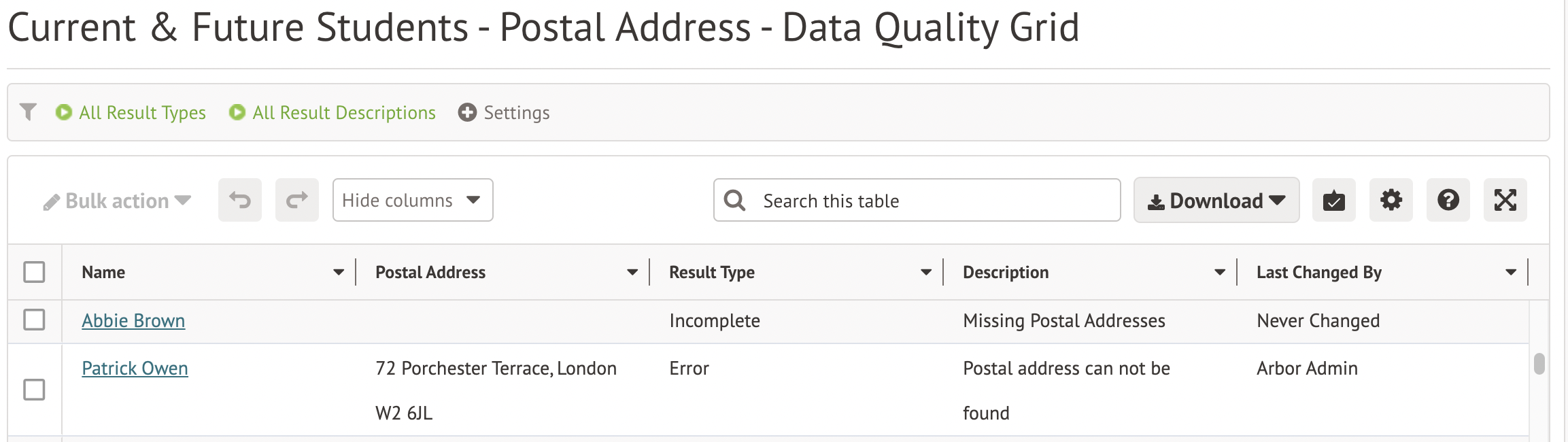Expand the Bulk action dropdown
The image size is (1568, 442).
click(117, 201)
